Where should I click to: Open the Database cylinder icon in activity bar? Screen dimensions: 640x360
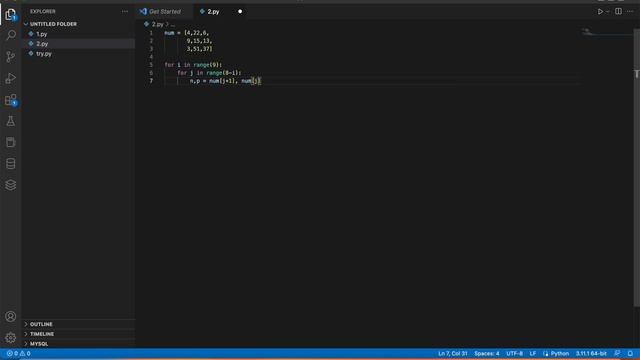[x=11, y=164]
